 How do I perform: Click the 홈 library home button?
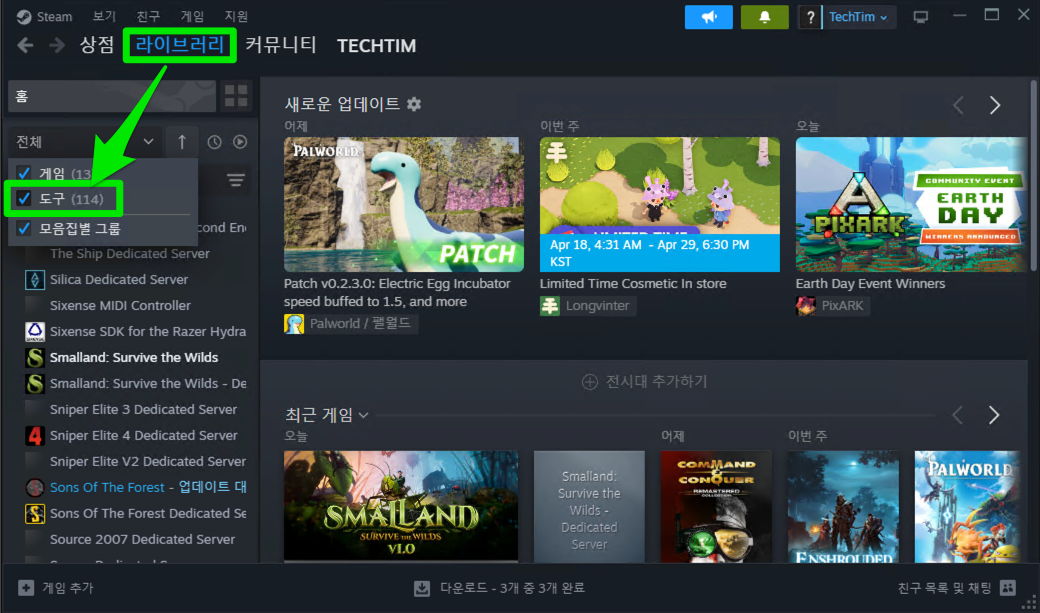point(112,96)
